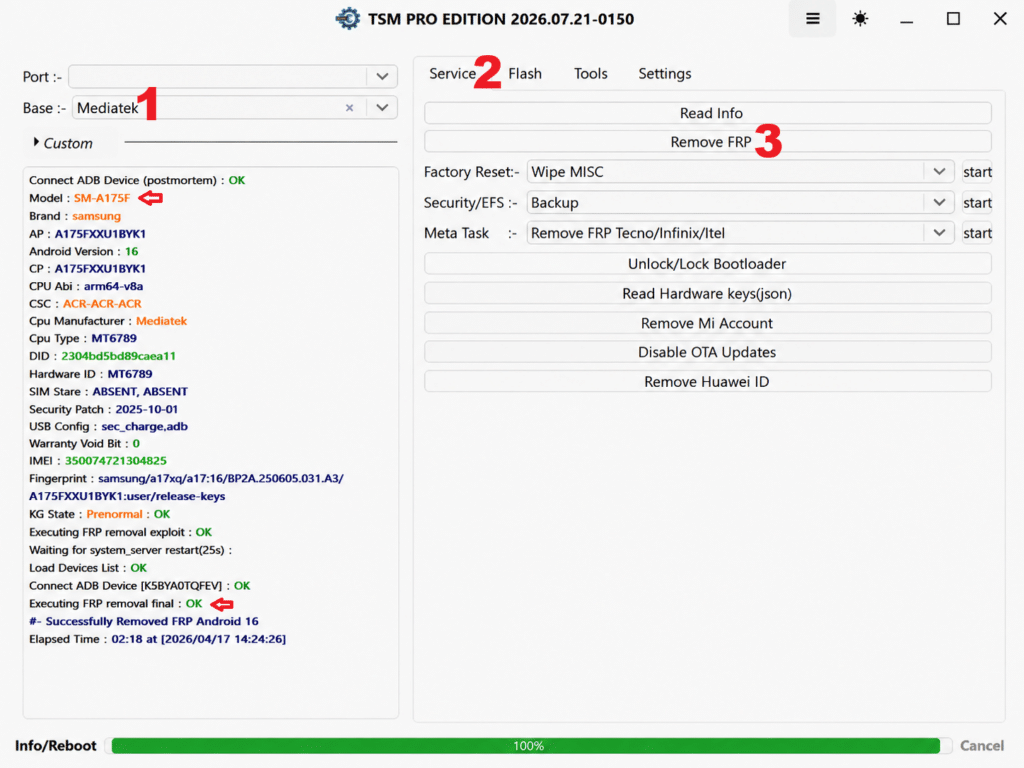Click Warranty Void Bit 0 line
Screen dimensions: 1024x768
tap(84, 443)
